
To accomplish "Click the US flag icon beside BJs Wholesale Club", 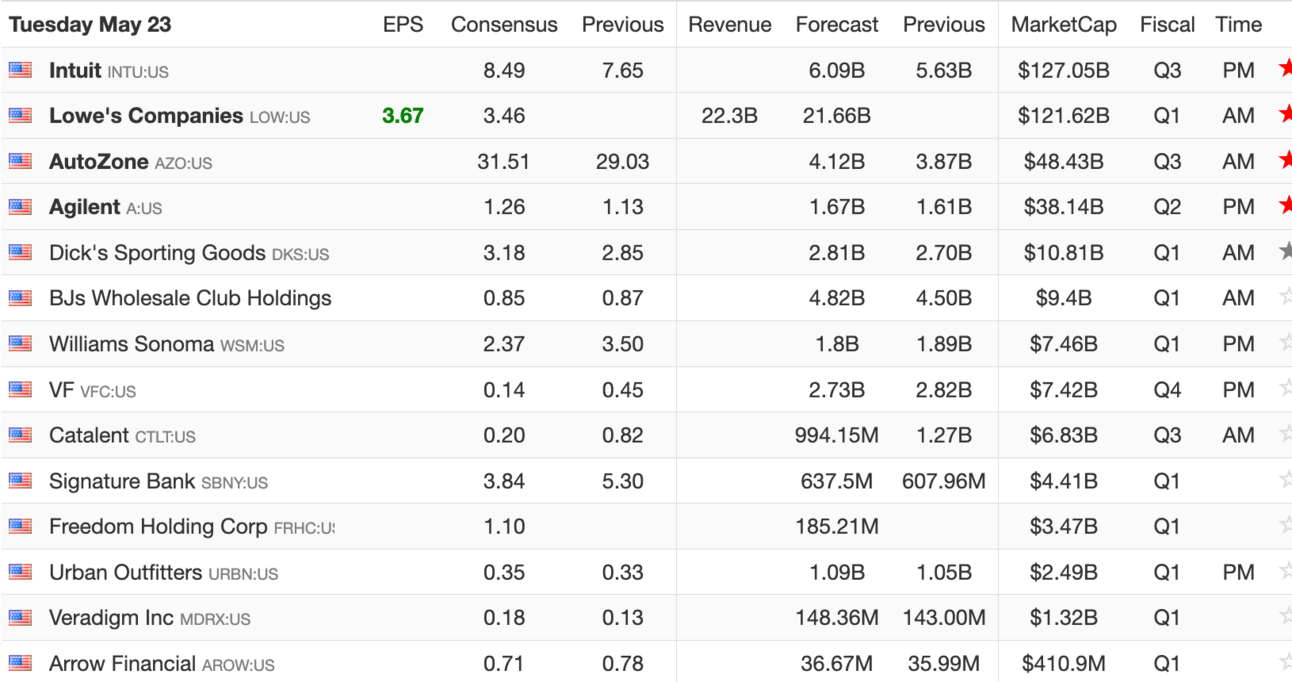I will click(20, 298).
